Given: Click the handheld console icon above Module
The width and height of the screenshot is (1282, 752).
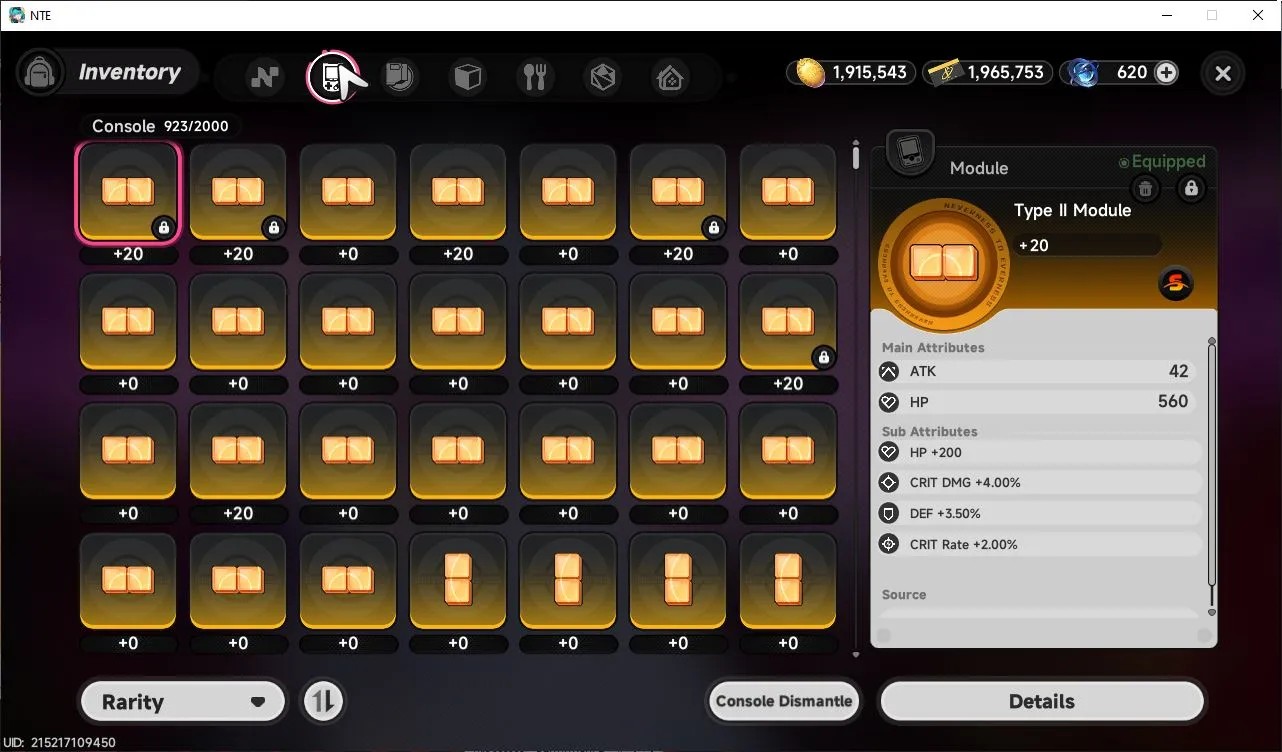Looking at the screenshot, I should (x=910, y=152).
